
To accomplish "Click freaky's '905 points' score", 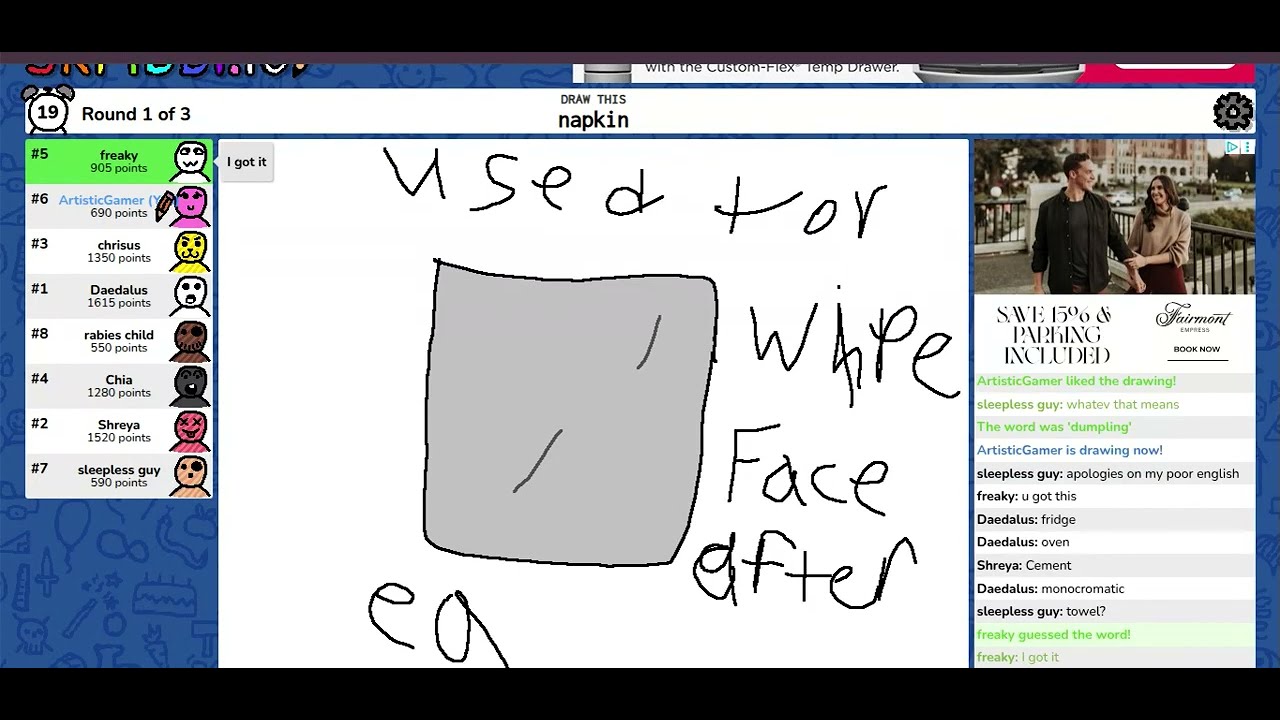I will tap(119, 168).
